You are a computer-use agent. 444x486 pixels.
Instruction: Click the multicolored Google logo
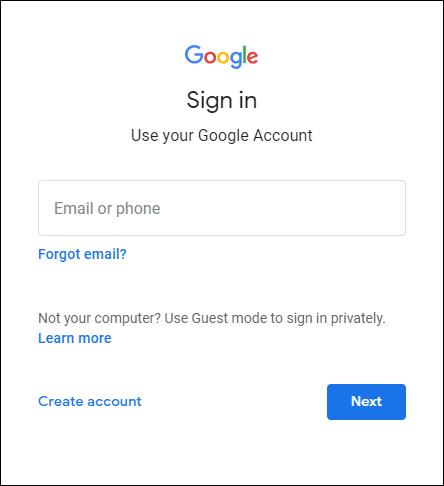tap(222, 57)
